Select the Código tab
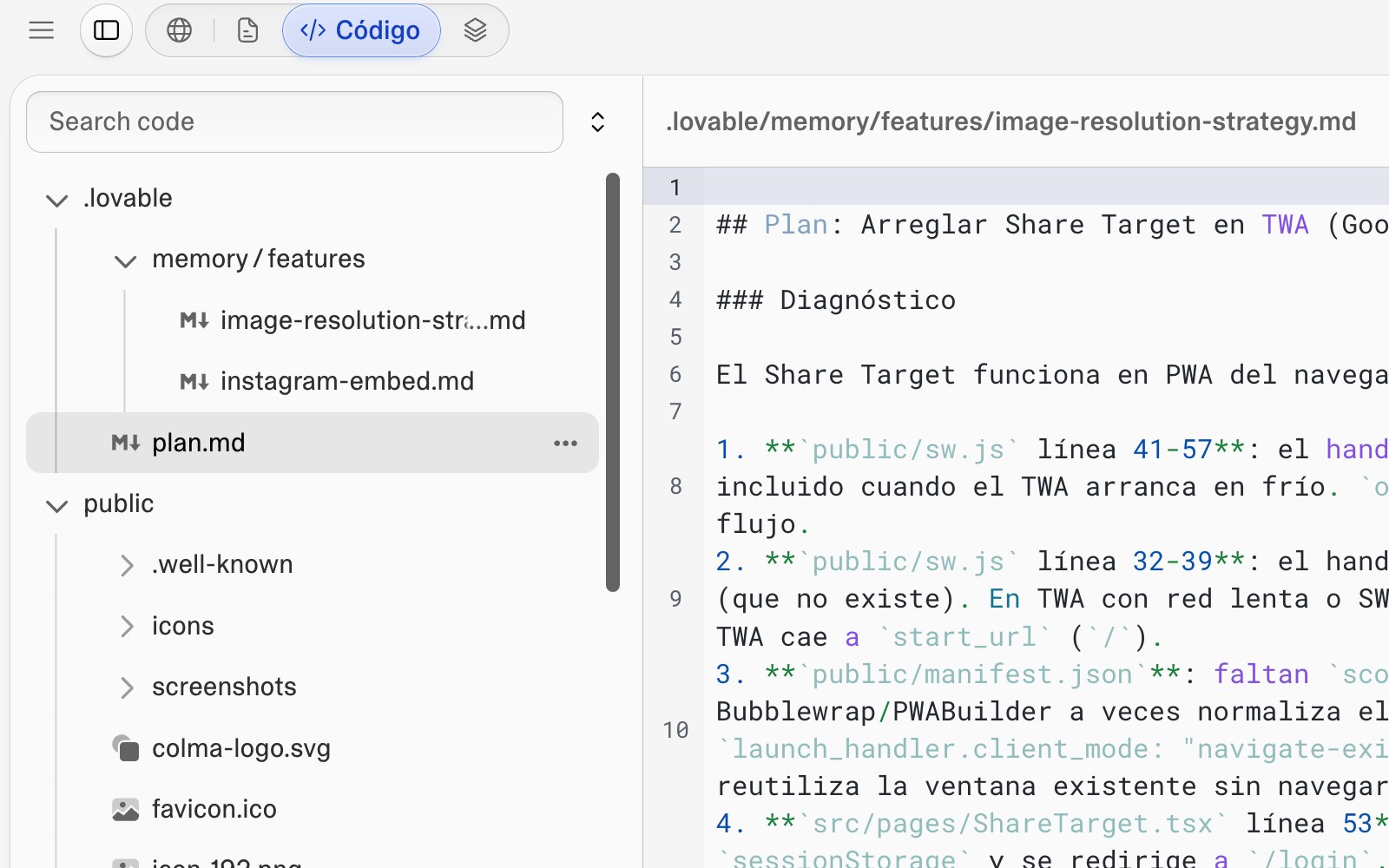This screenshot has width=1389, height=868. click(361, 30)
